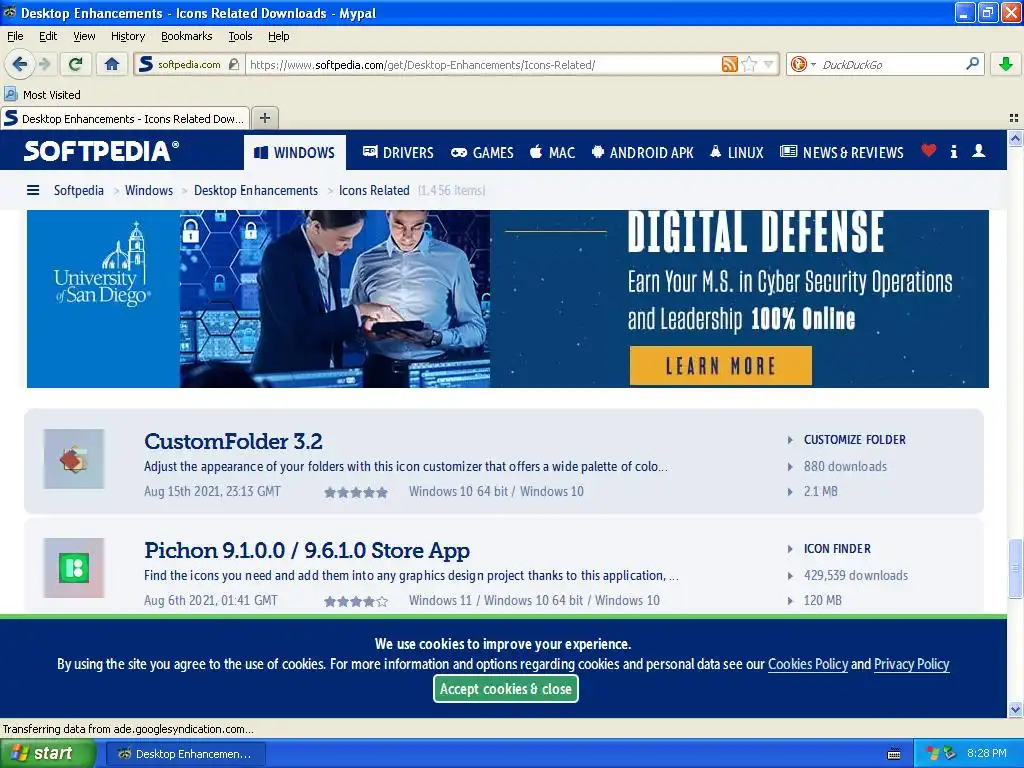Open Pichon 9.1.0.0 / 9.6.1.0 Store App link
This screenshot has width=1024, height=768.
pos(307,551)
